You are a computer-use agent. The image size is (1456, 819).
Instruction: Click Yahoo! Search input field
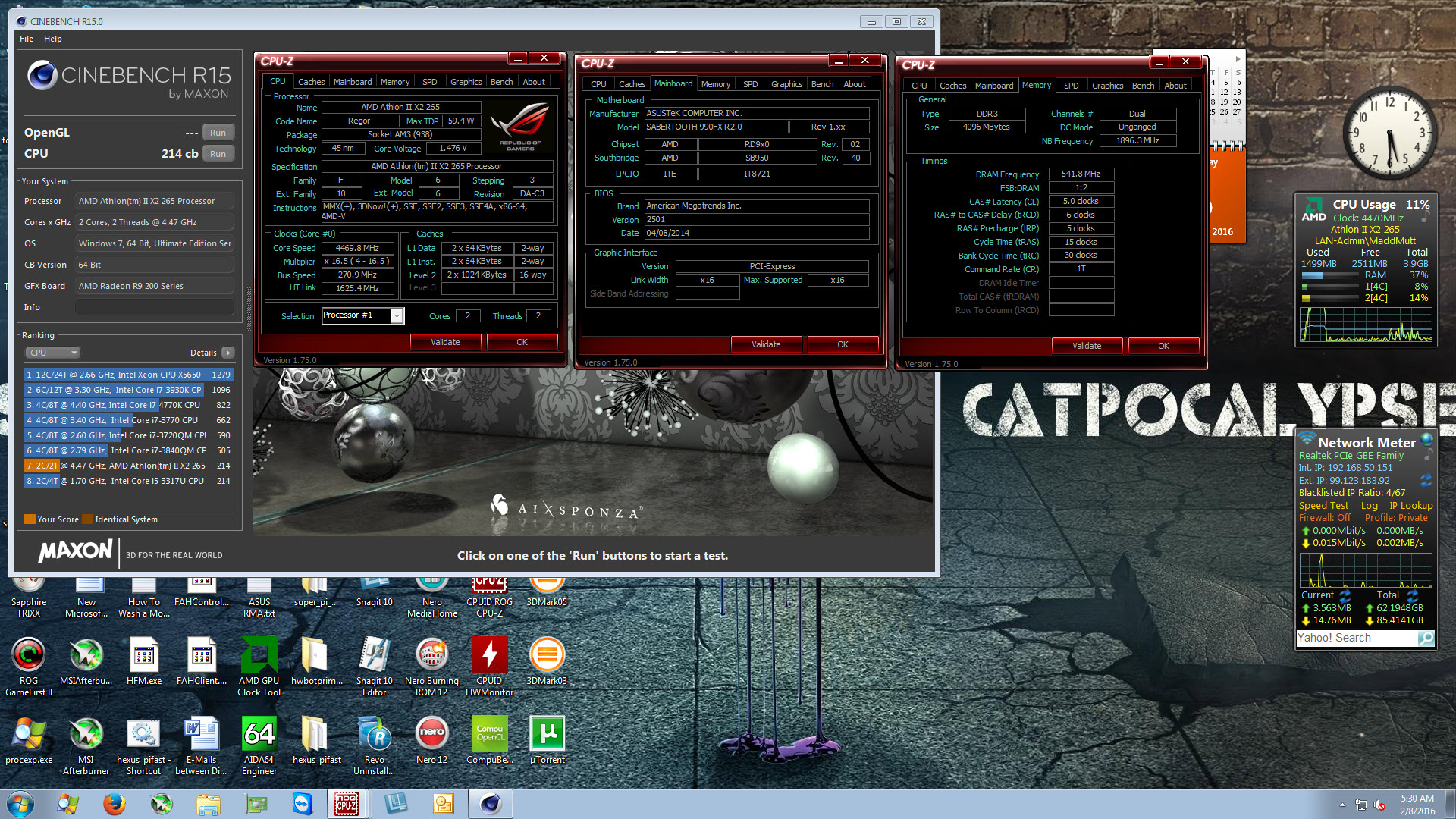1357,638
